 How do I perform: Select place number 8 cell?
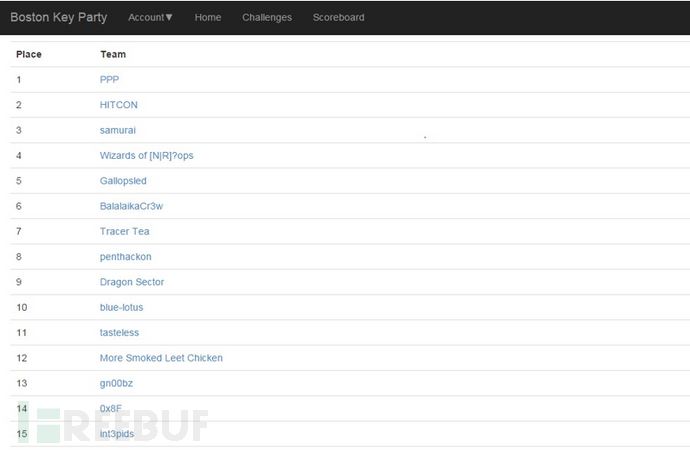[18, 257]
